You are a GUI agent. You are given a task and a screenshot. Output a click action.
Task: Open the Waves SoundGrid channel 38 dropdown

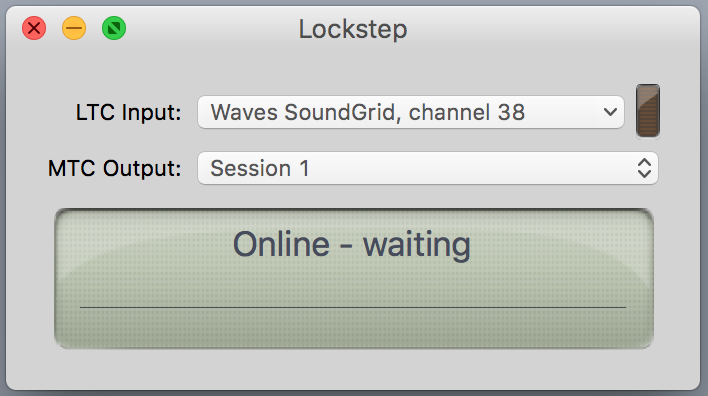point(411,112)
